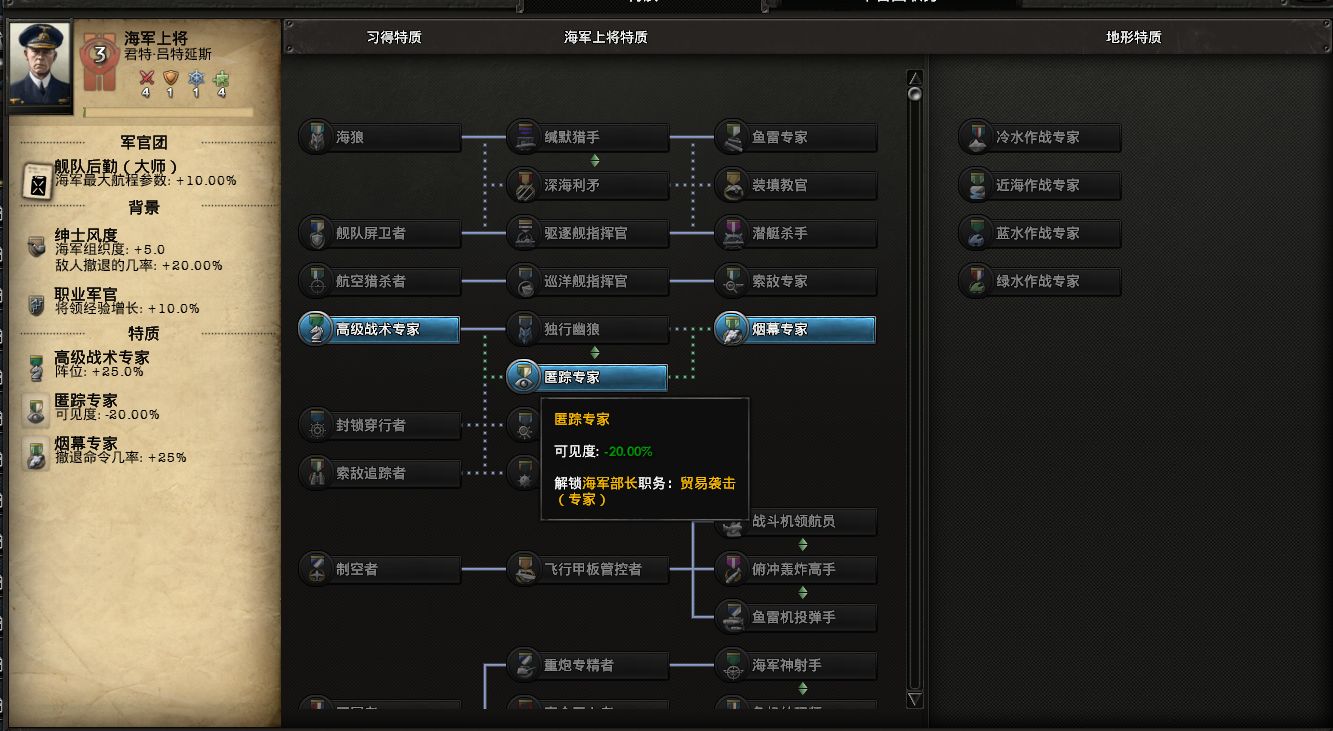This screenshot has height=731, width=1333.
Task: Toggle the active 烟幕专家 trait
Action: tap(795, 330)
